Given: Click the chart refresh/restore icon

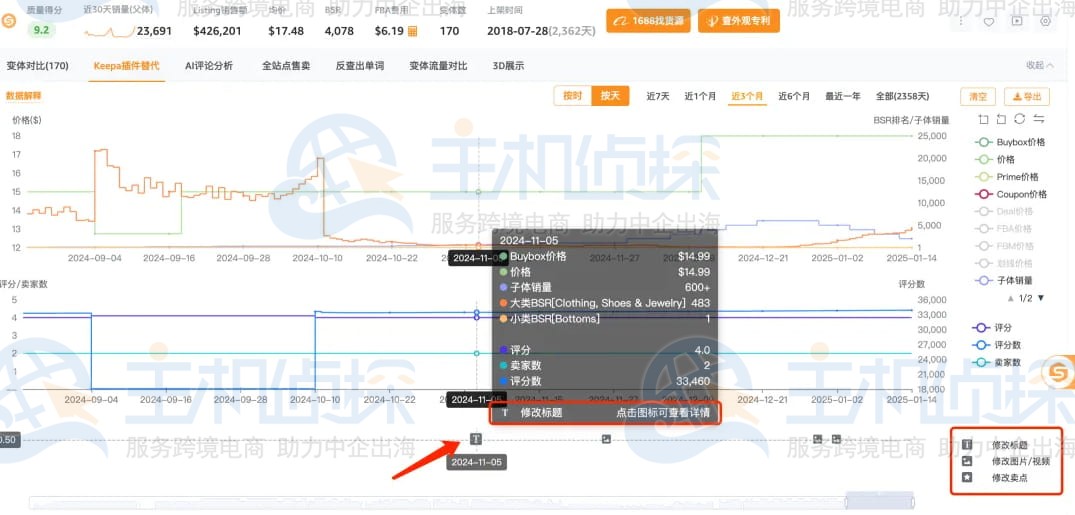Looking at the screenshot, I should coord(1019,119).
